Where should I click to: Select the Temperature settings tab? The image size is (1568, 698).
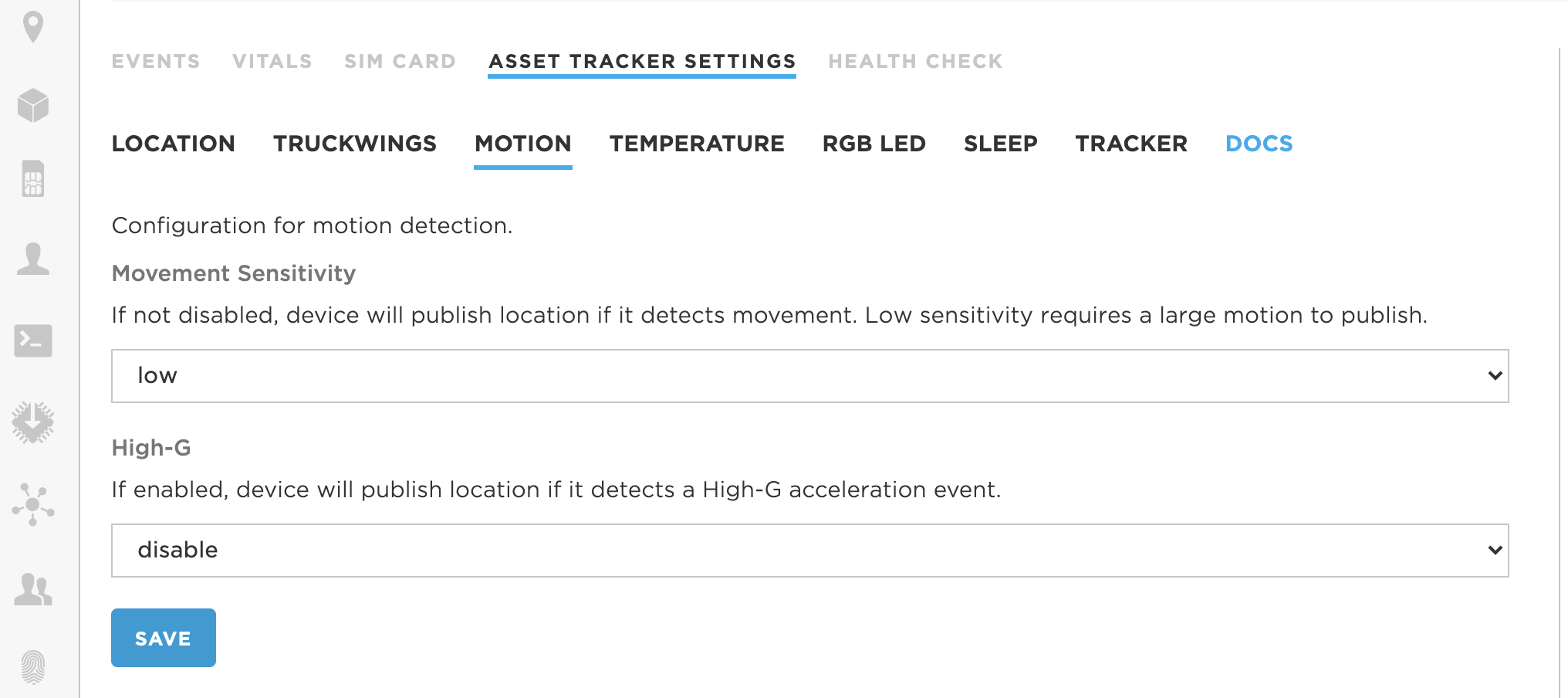tap(697, 144)
